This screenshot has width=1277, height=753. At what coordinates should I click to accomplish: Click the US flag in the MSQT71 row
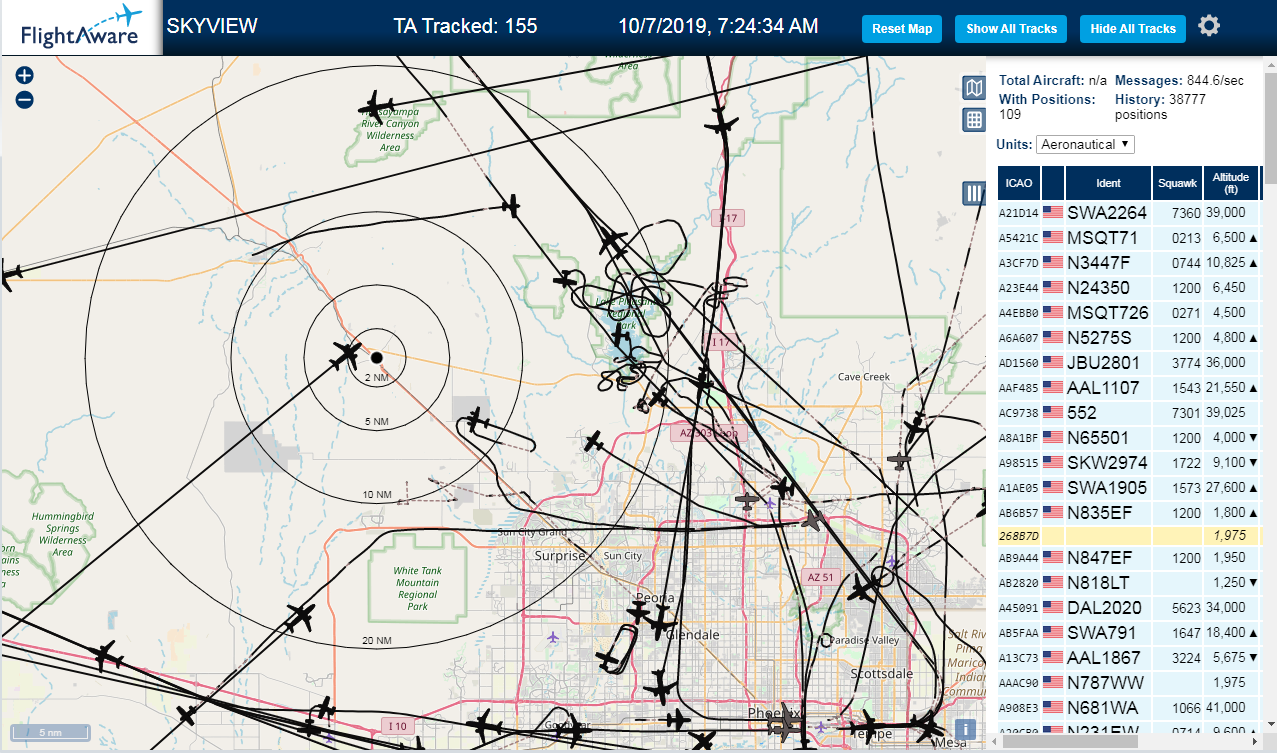coord(1053,237)
